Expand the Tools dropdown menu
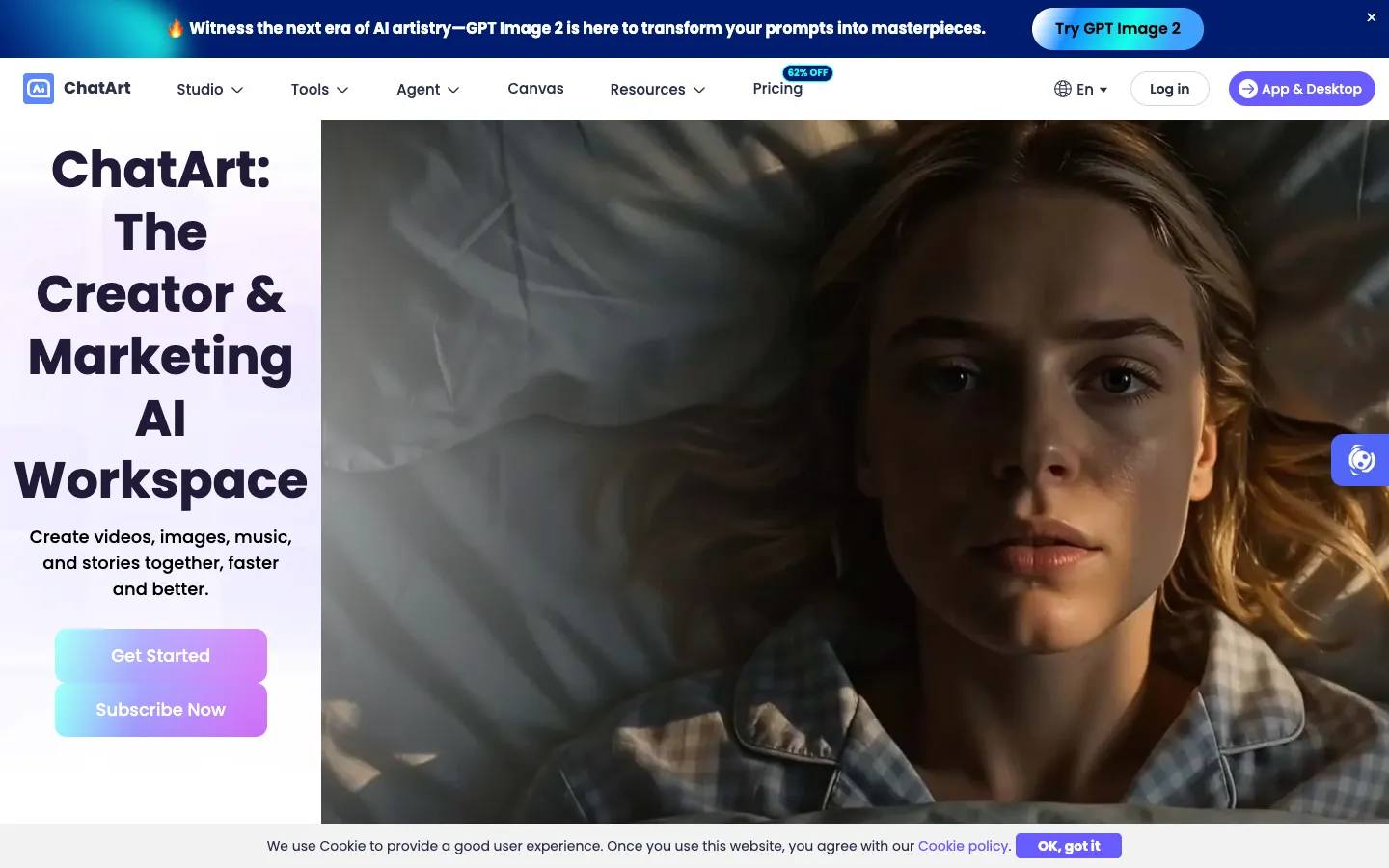The width and height of the screenshot is (1389, 868). tap(320, 89)
